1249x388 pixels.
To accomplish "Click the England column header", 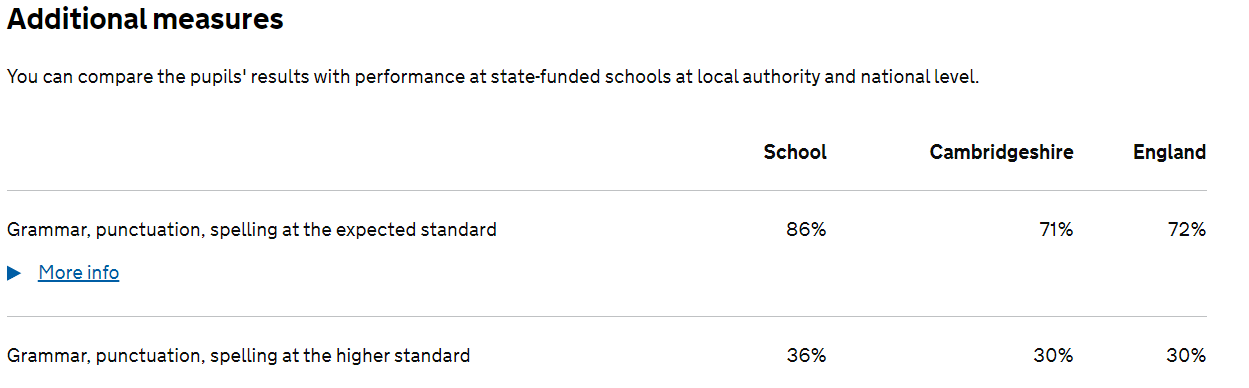I will 1169,152.
